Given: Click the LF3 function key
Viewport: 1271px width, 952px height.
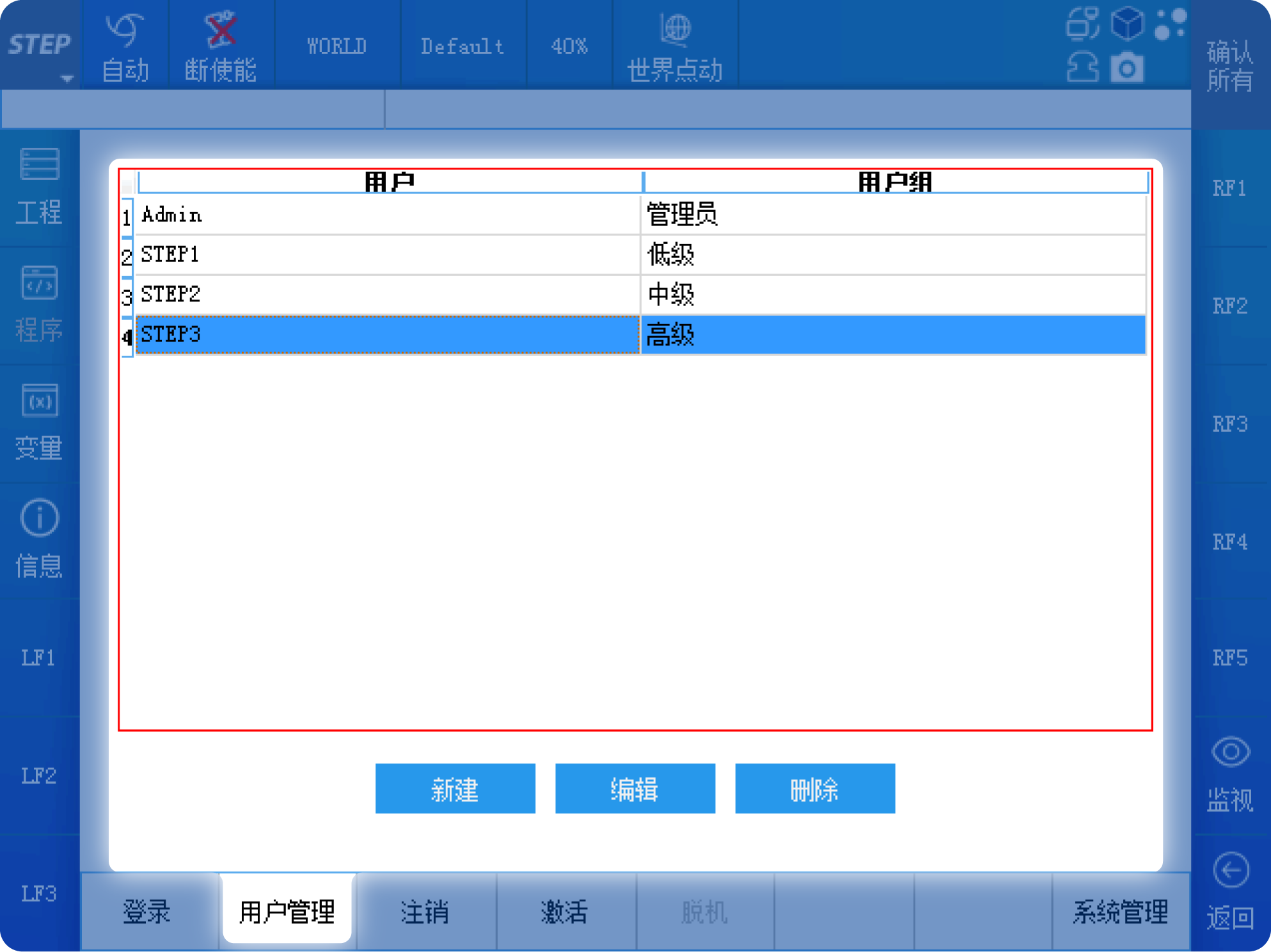Looking at the screenshot, I should click(40, 893).
